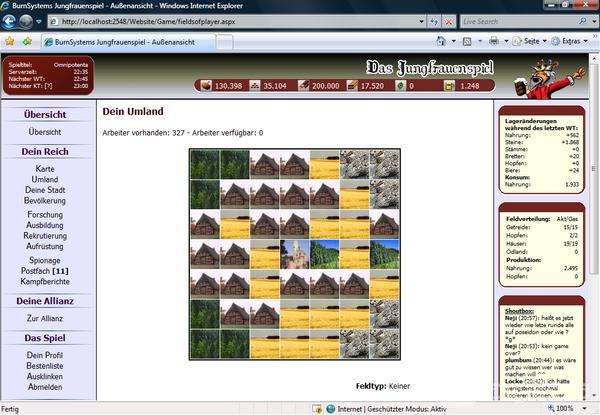The height and width of the screenshot is (415, 600).
Task: Open the recent pages dropdown beside Forward
Action: (x=39, y=22)
